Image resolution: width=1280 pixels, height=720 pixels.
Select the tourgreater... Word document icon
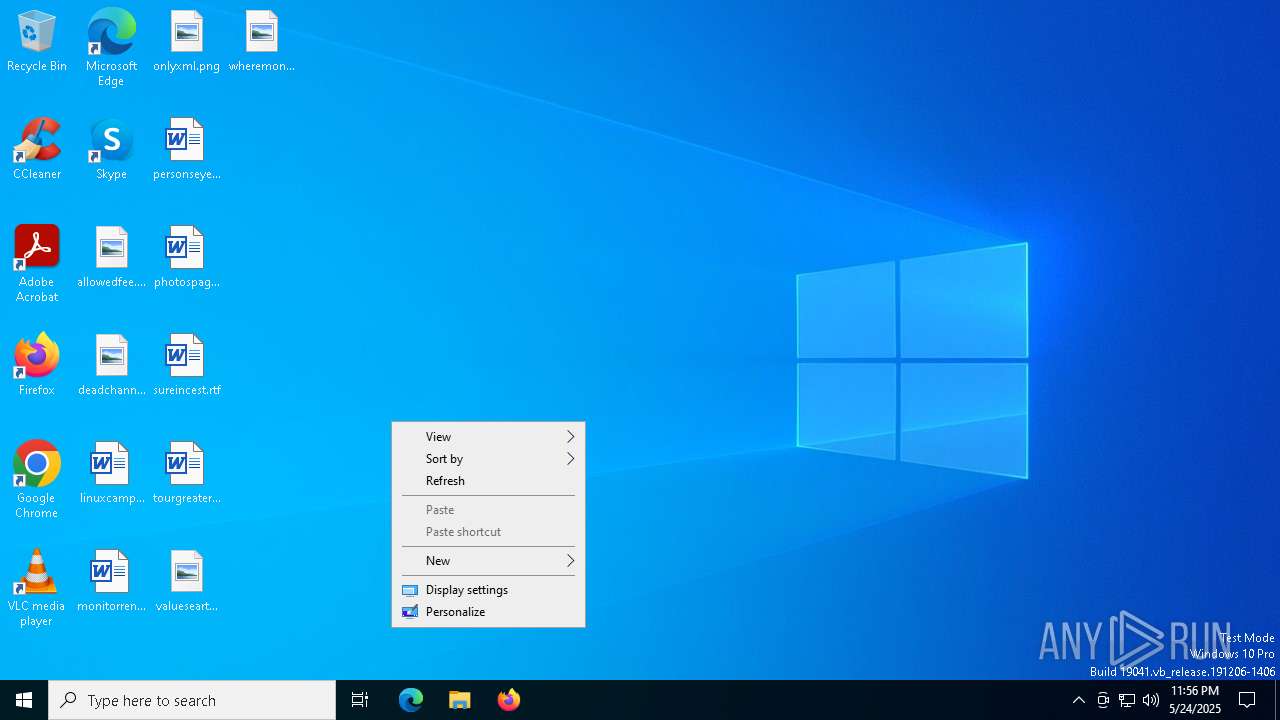pos(186,474)
